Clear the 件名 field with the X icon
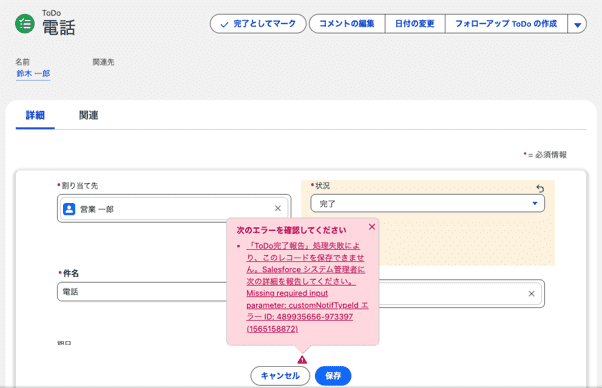Image resolution: width=602 pixels, height=388 pixels. tap(531, 294)
